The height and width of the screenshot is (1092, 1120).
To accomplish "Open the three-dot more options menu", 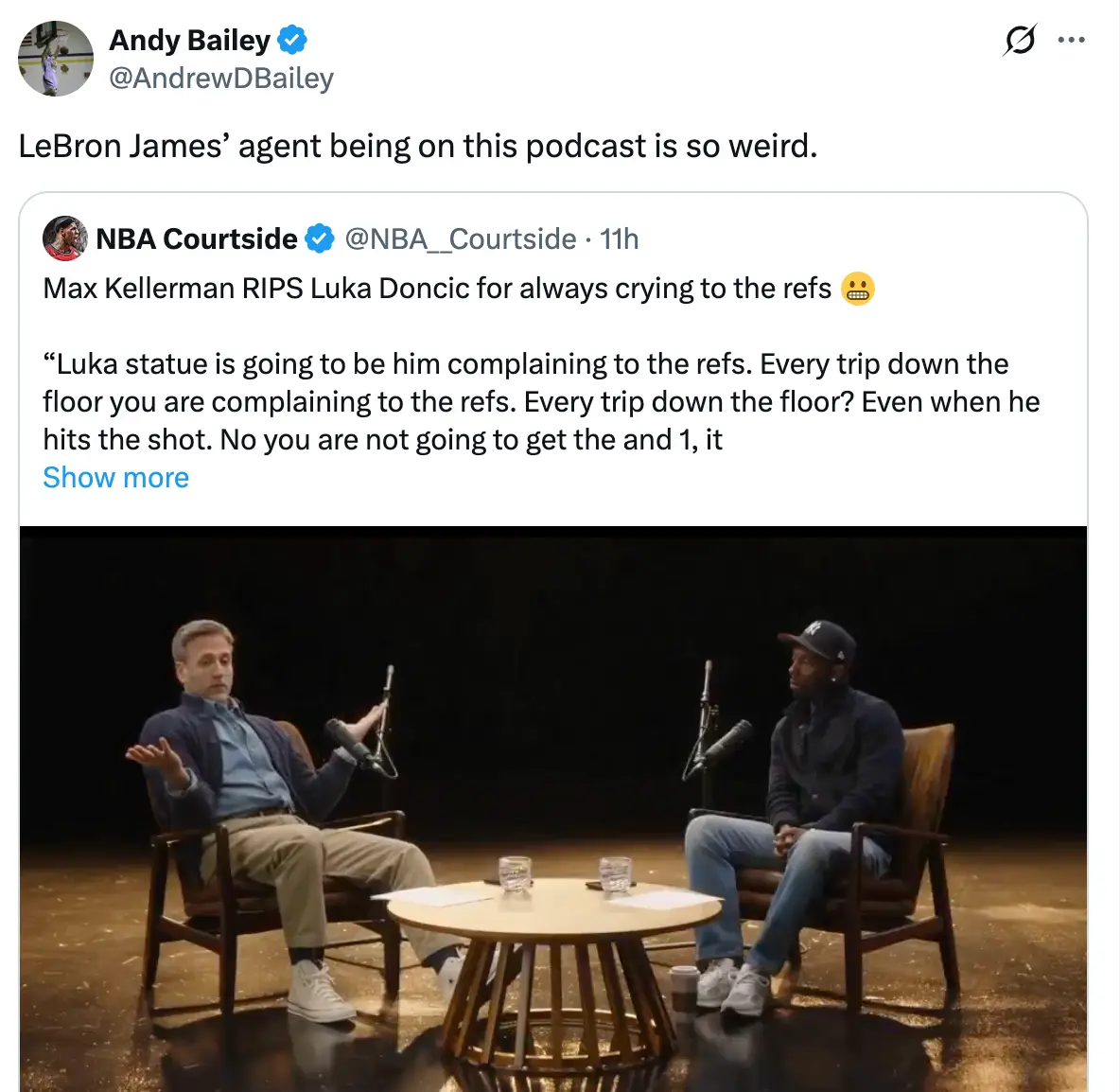I will point(1071,41).
